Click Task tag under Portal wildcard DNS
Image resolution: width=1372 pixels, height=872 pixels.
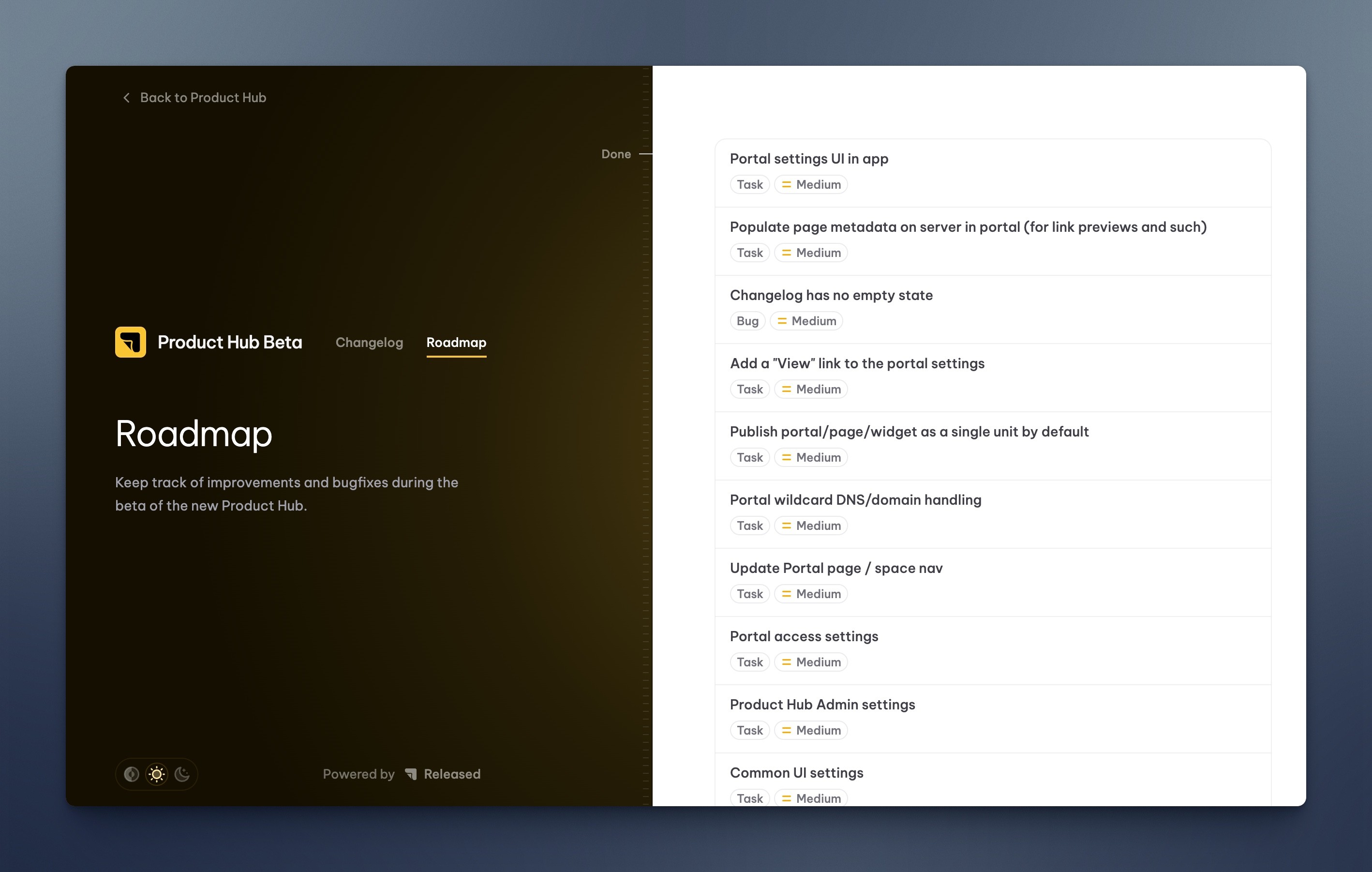[750, 526]
